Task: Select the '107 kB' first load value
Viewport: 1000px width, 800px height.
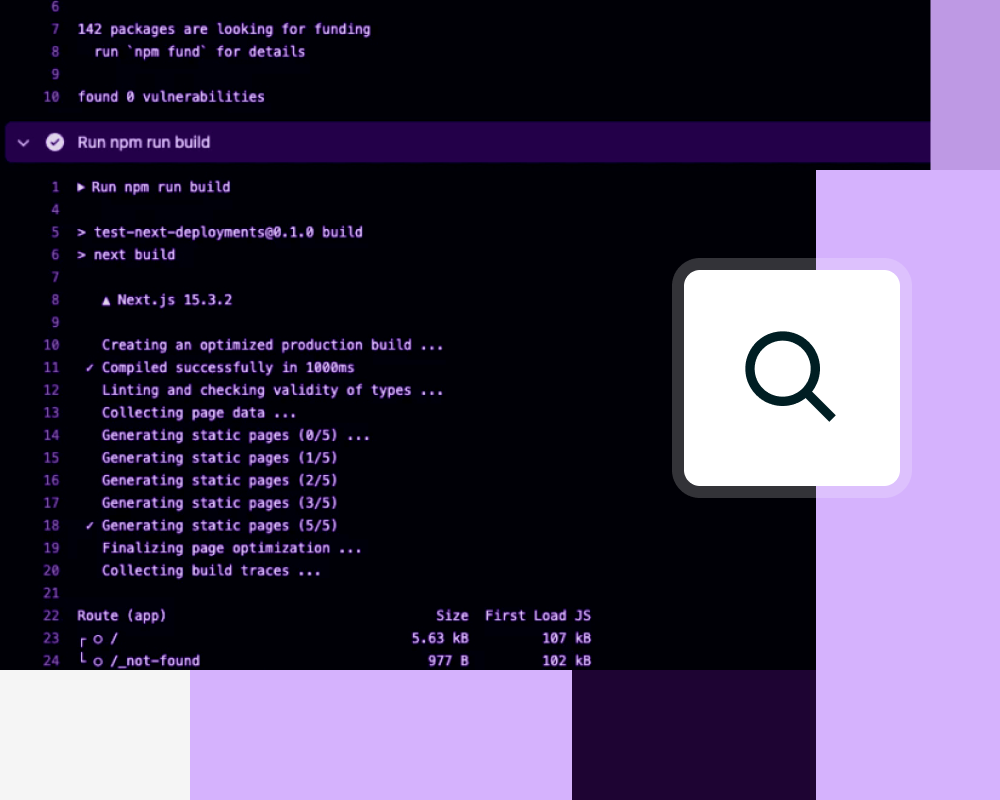Action: tap(567, 638)
